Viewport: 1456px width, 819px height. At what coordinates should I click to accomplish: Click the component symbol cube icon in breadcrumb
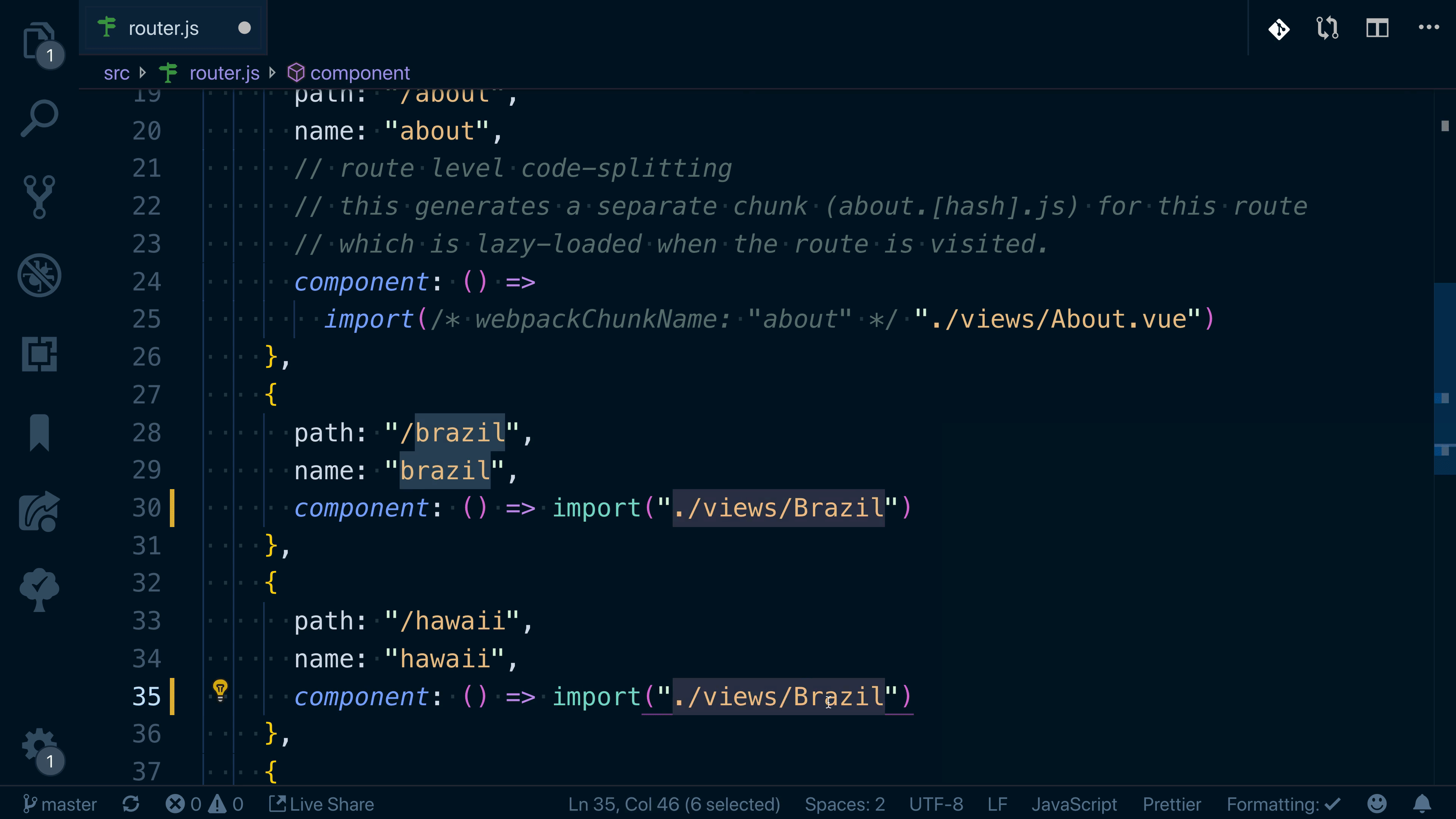point(296,72)
